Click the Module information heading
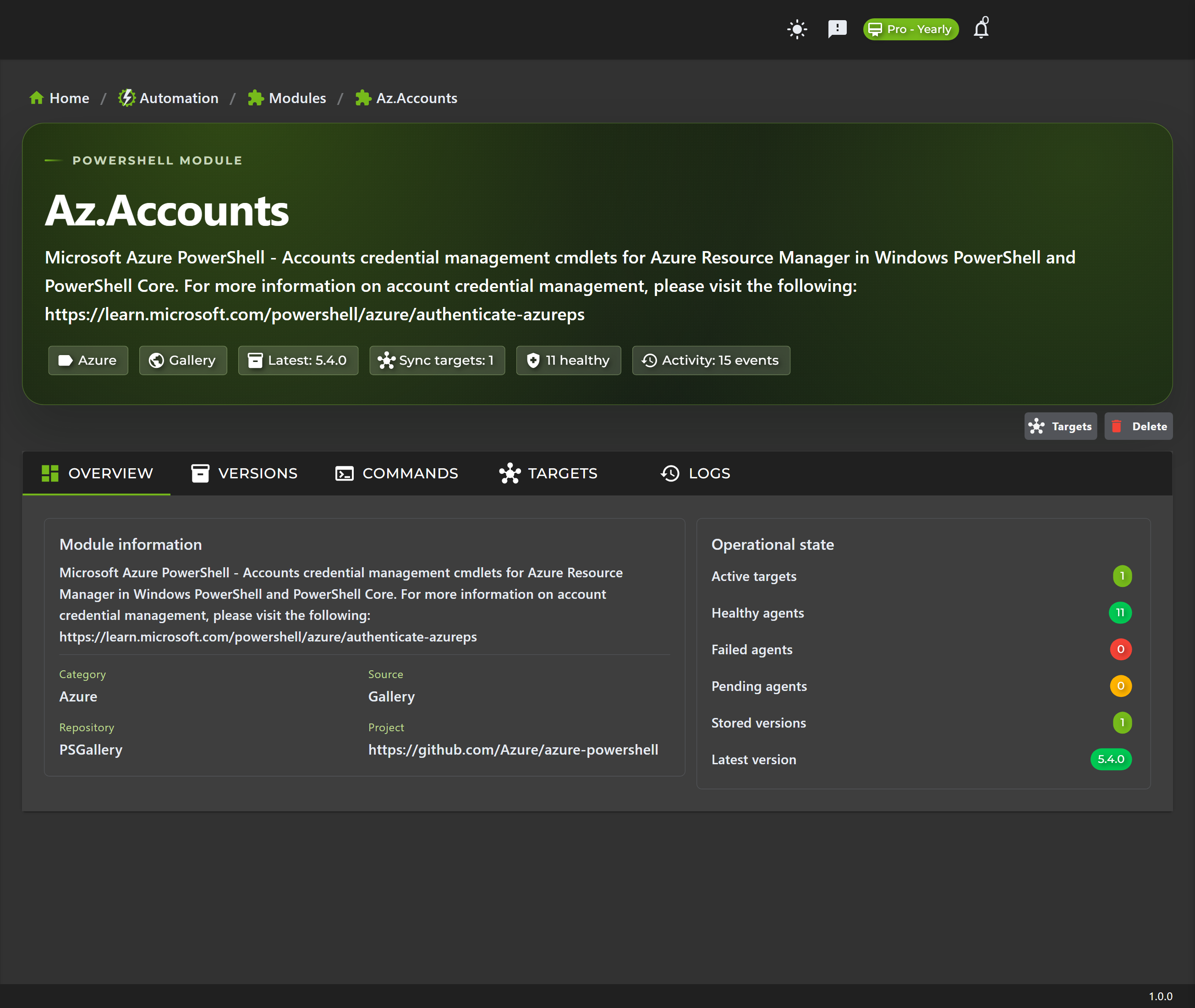Viewport: 1195px width, 1008px height. [x=131, y=545]
